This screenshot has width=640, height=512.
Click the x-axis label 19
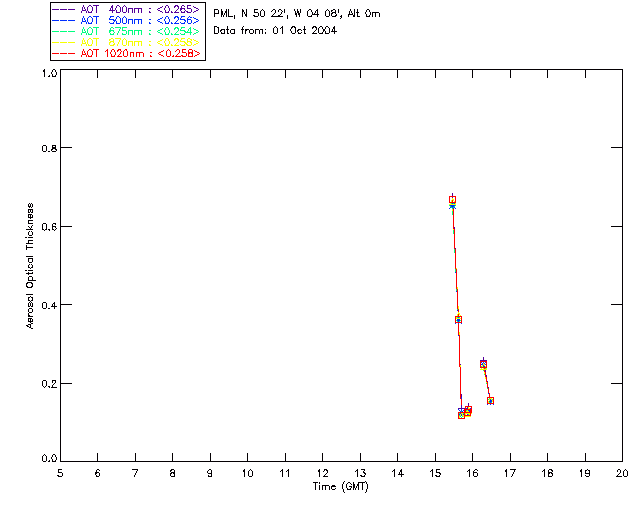[585, 473]
